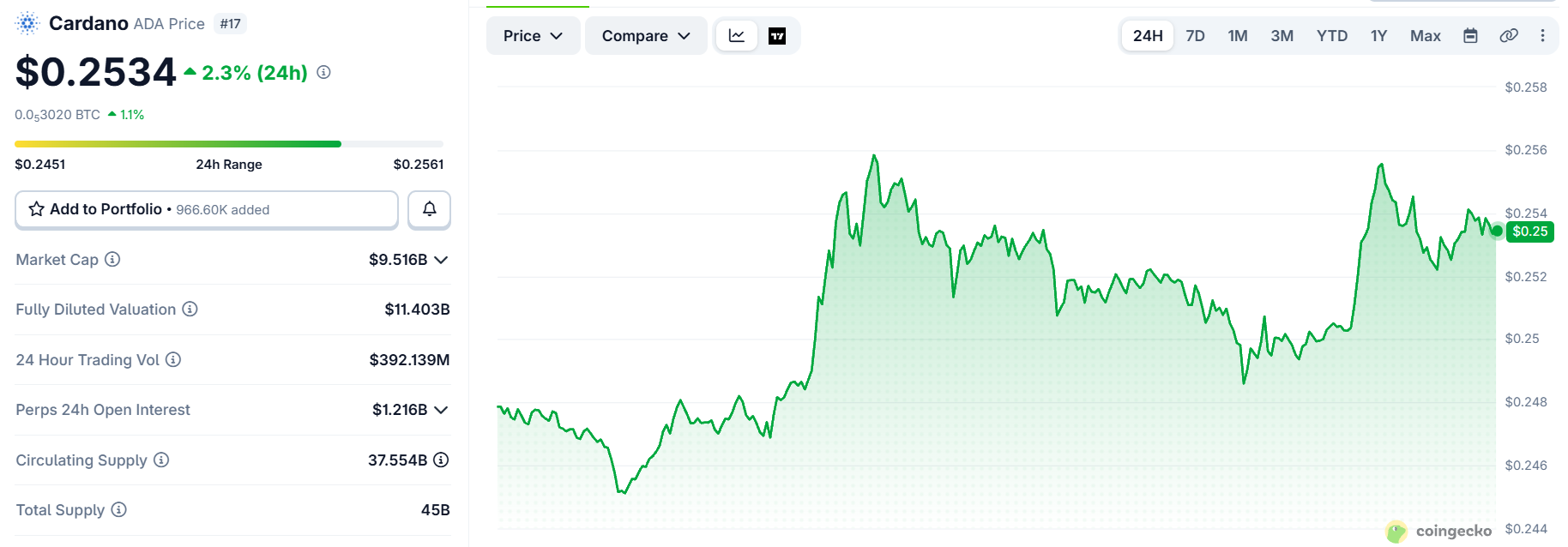The width and height of the screenshot is (1568, 547).
Task: Open the 24h price change info icon
Action: point(323,73)
